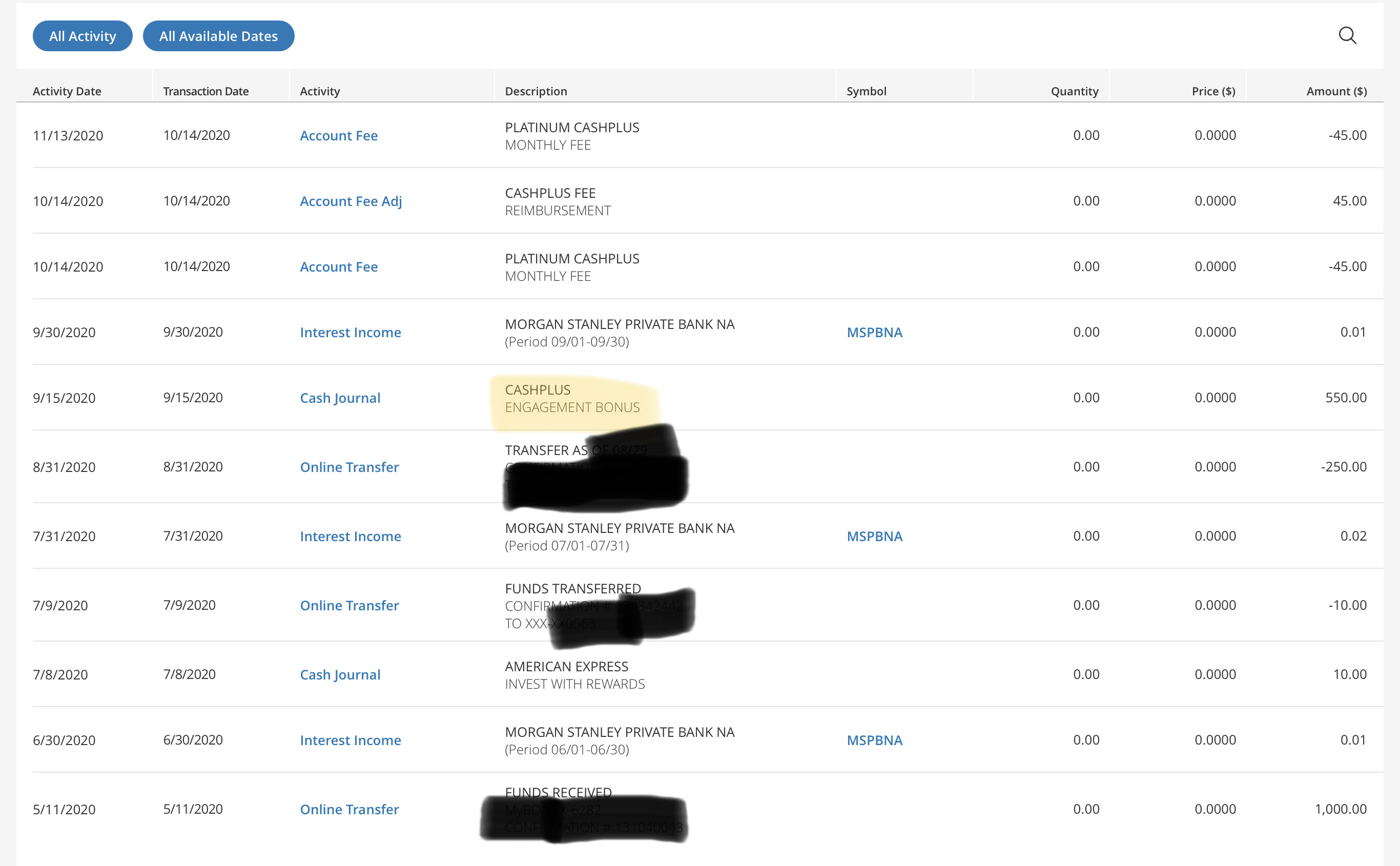Click the search magnifier icon
This screenshot has width=1400, height=866.
[x=1347, y=35]
